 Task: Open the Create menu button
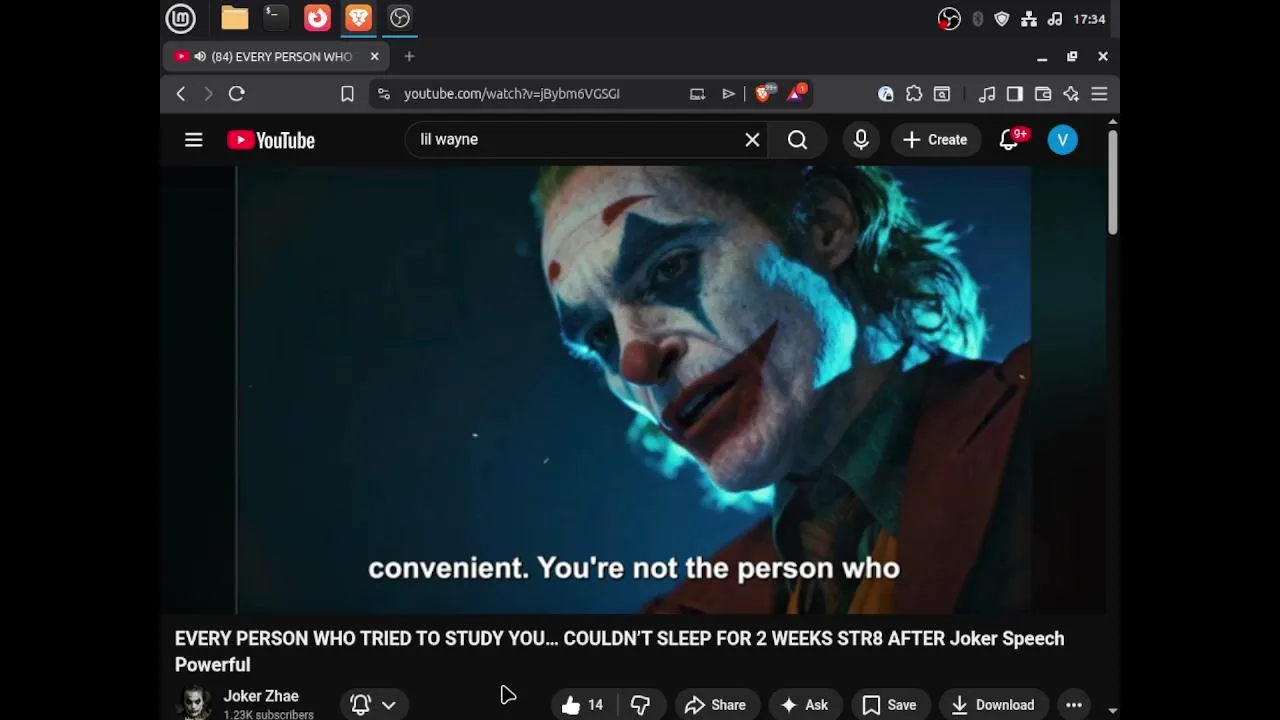(x=936, y=140)
